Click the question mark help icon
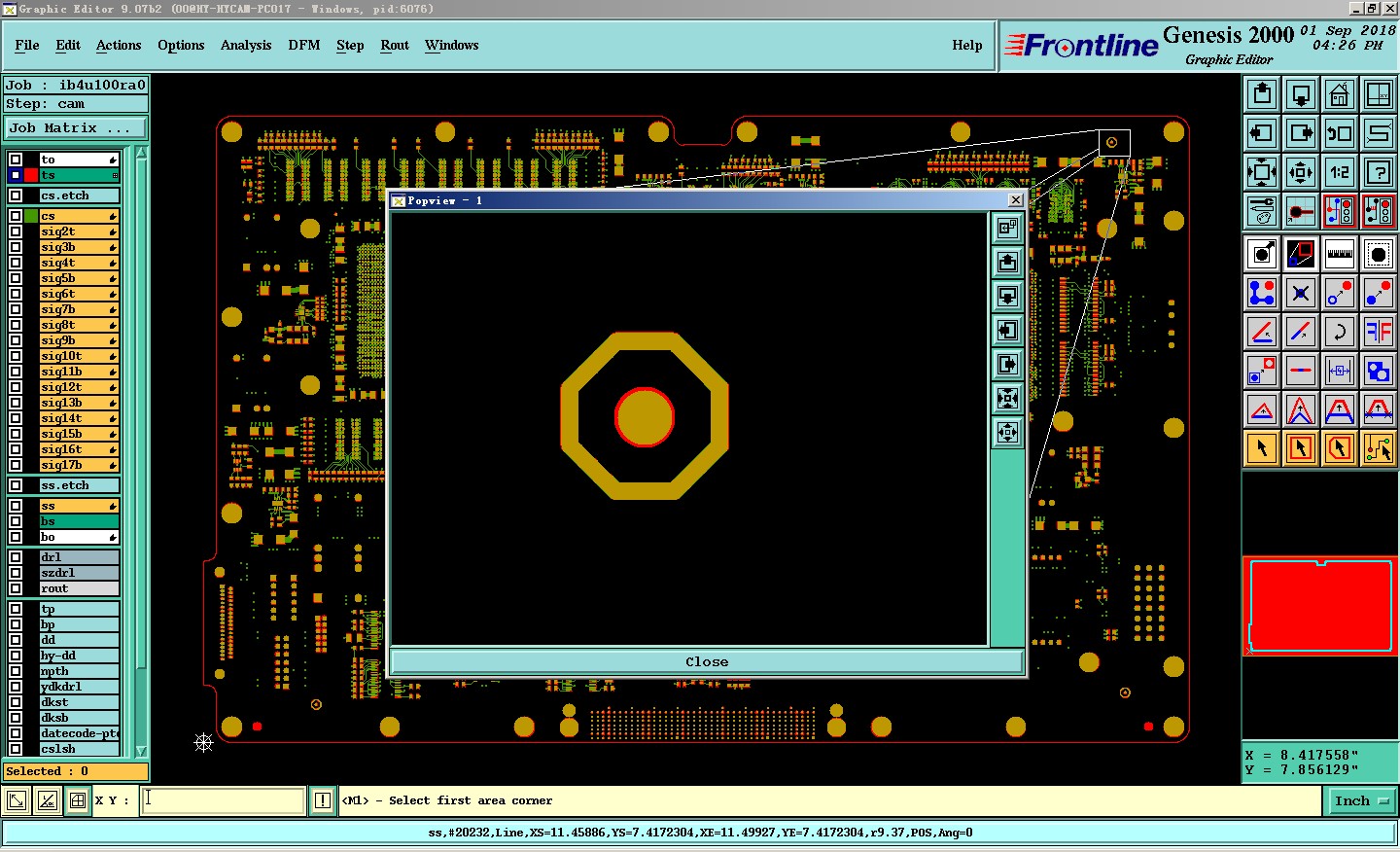Viewport: 1400px width, 852px height. (x=1379, y=172)
